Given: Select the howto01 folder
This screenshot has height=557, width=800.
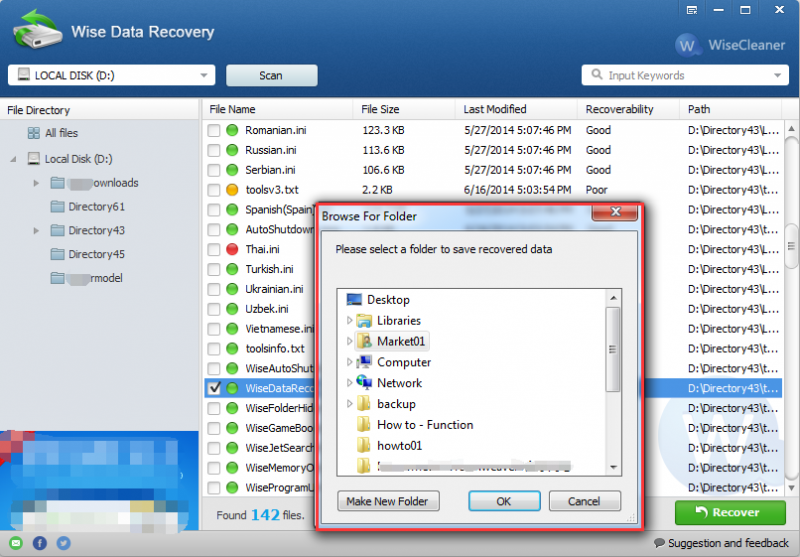Looking at the screenshot, I should (x=390, y=446).
